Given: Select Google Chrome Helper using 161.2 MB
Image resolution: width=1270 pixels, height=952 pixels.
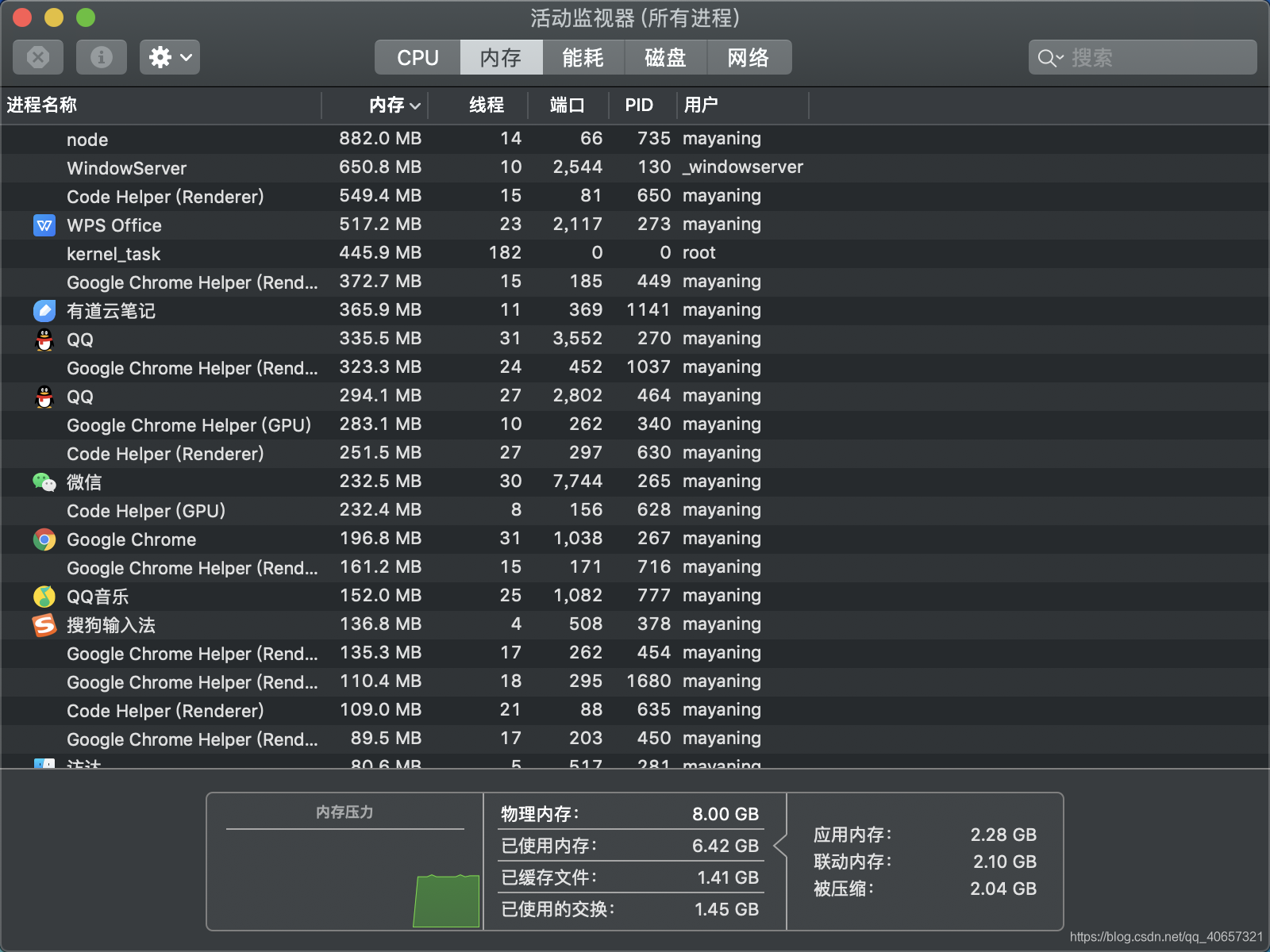Looking at the screenshot, I should tap(635, 568).
